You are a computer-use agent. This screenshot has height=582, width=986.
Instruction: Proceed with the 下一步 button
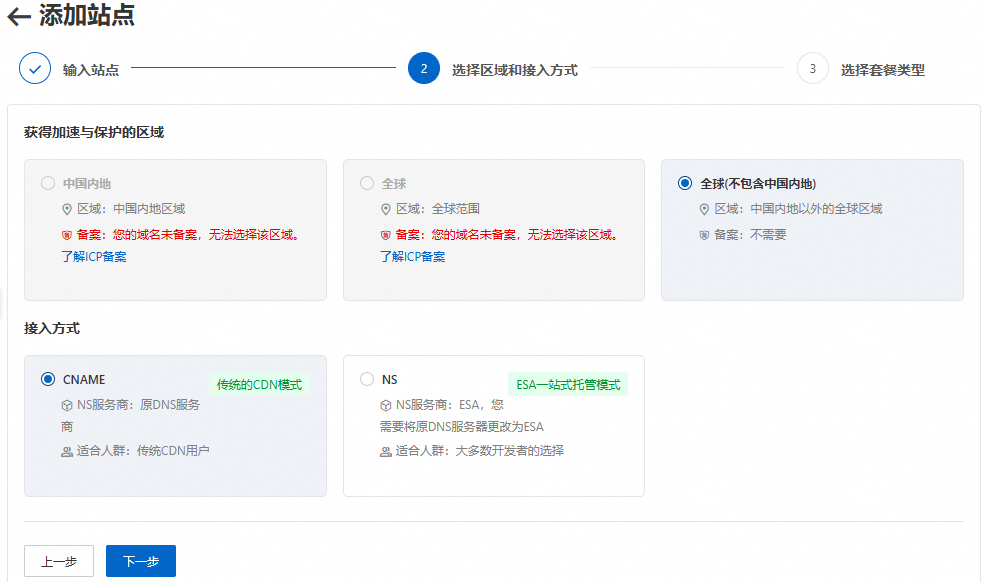[x=141, y=561]
